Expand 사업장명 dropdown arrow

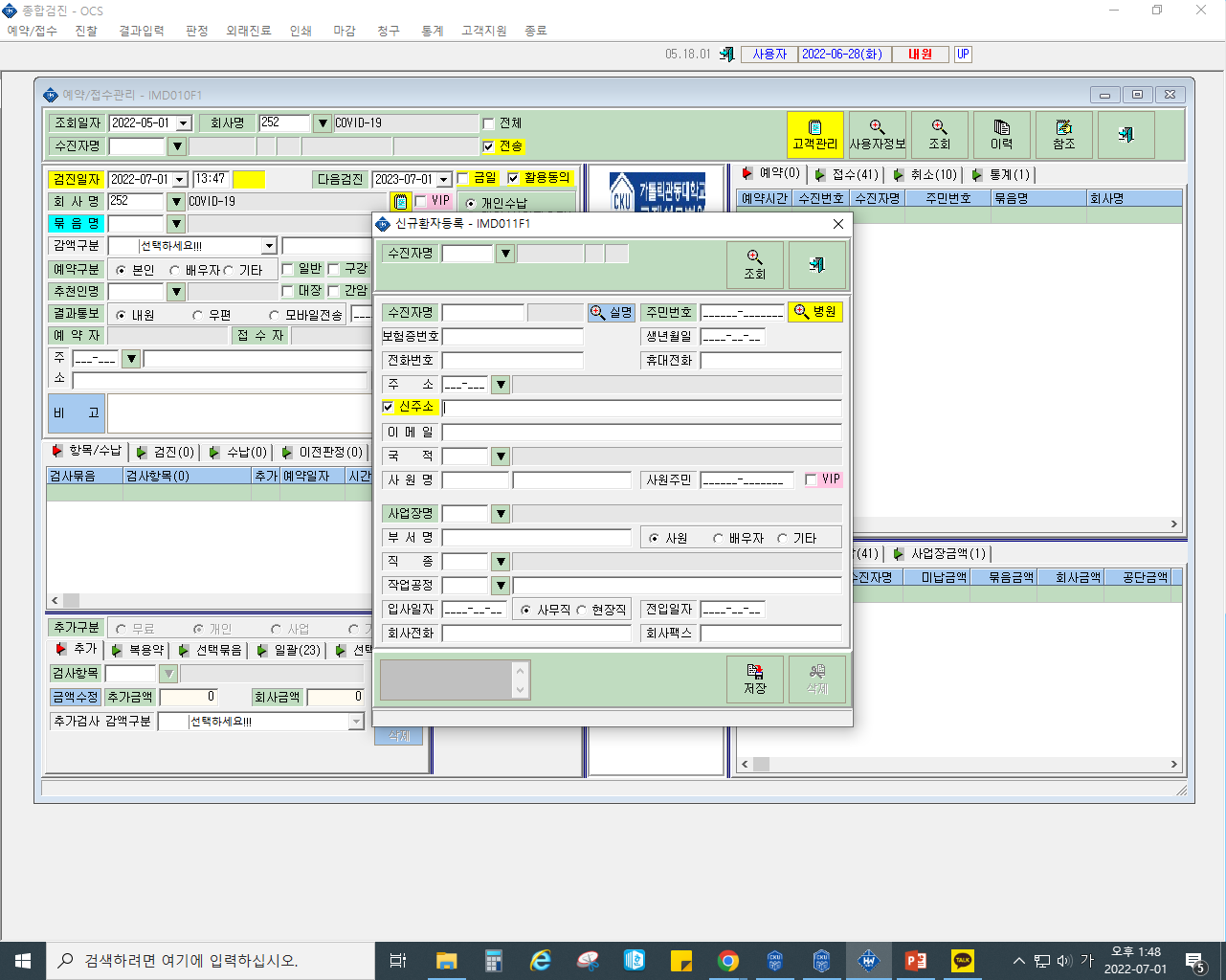501,514
